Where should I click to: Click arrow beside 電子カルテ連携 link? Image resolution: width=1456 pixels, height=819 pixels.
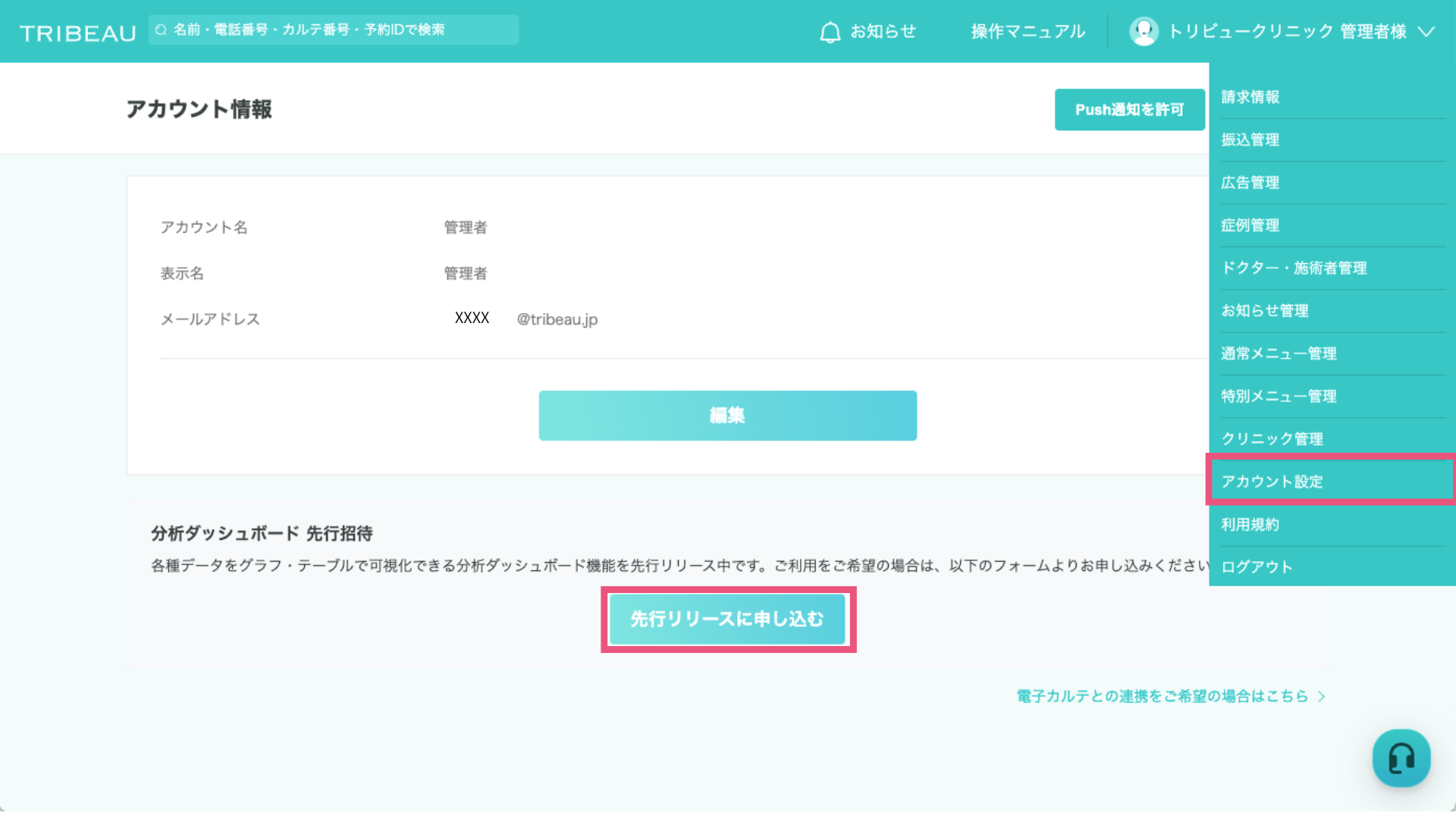click(x=1322, y=696)
